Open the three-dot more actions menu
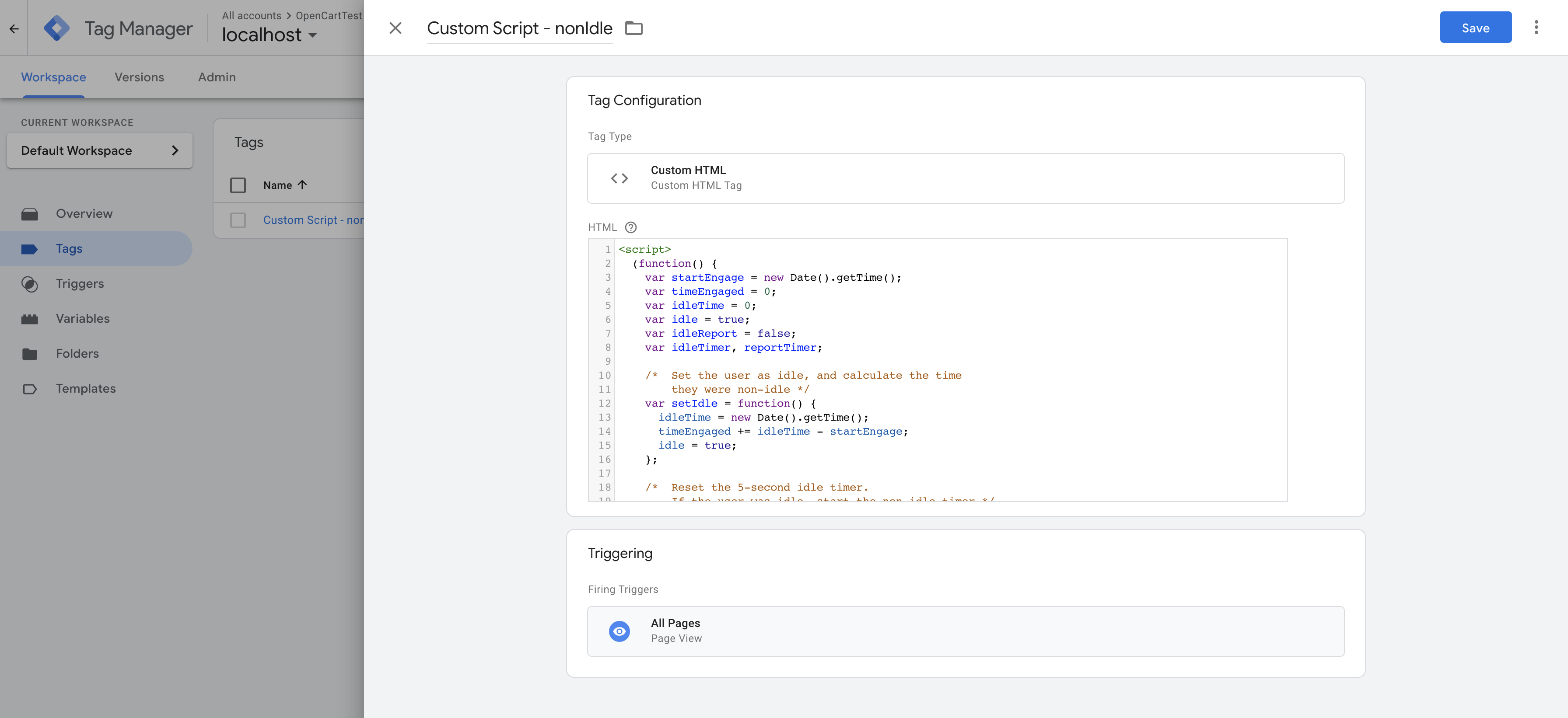 coord(1536,28)
